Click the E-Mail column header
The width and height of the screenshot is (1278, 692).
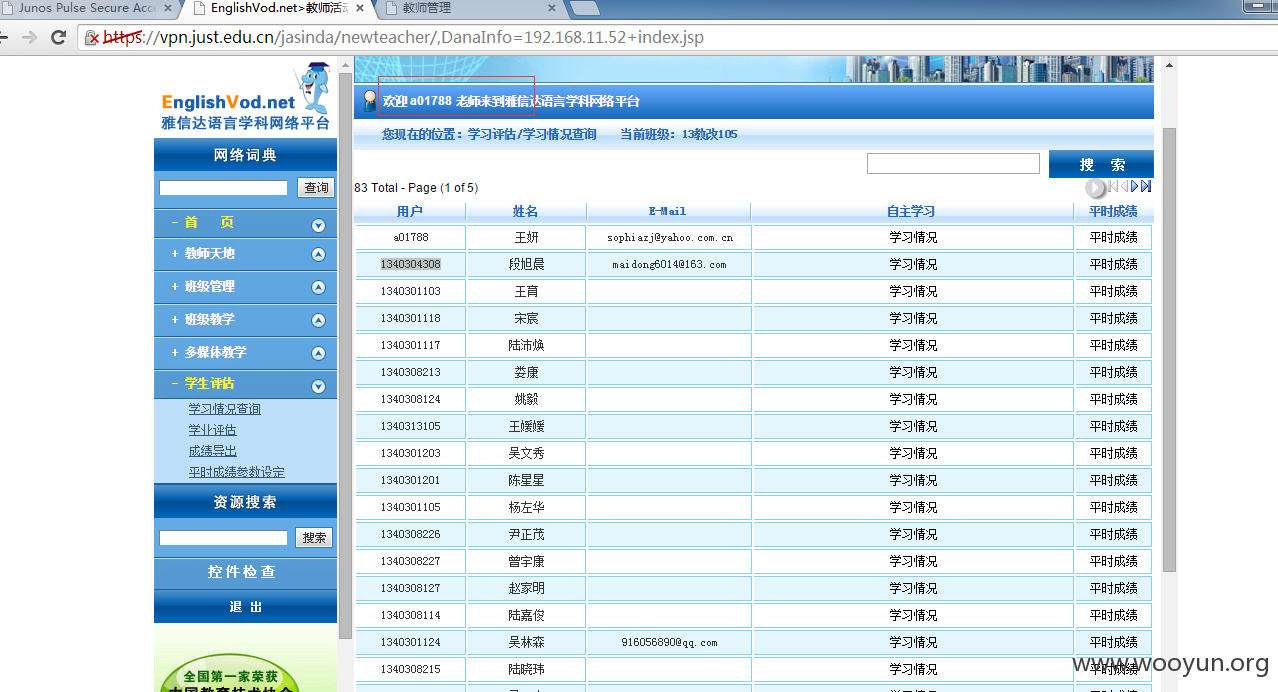[x=668, y=212]
